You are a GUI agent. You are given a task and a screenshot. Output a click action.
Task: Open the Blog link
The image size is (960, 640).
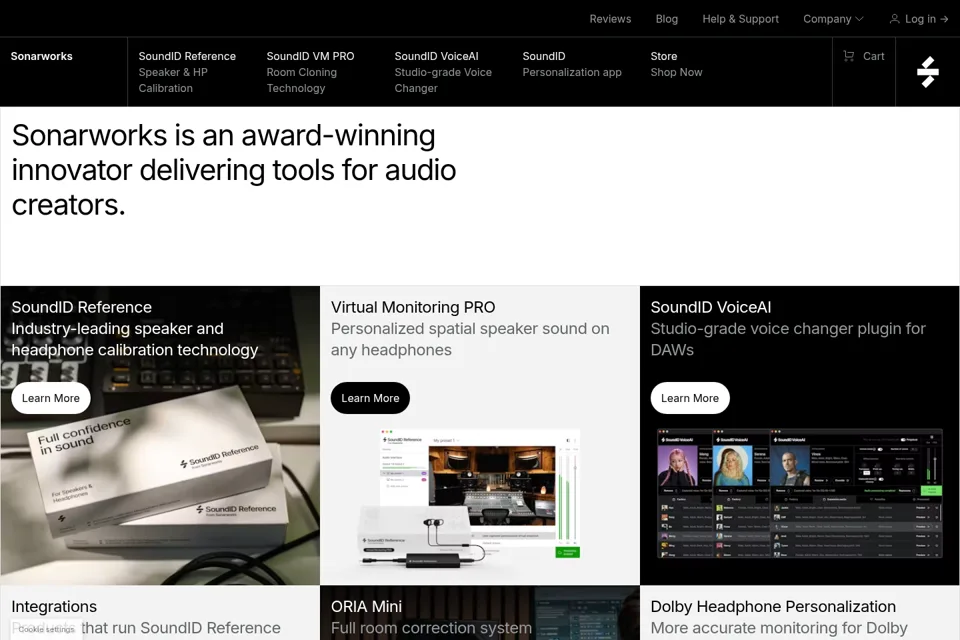667,19
